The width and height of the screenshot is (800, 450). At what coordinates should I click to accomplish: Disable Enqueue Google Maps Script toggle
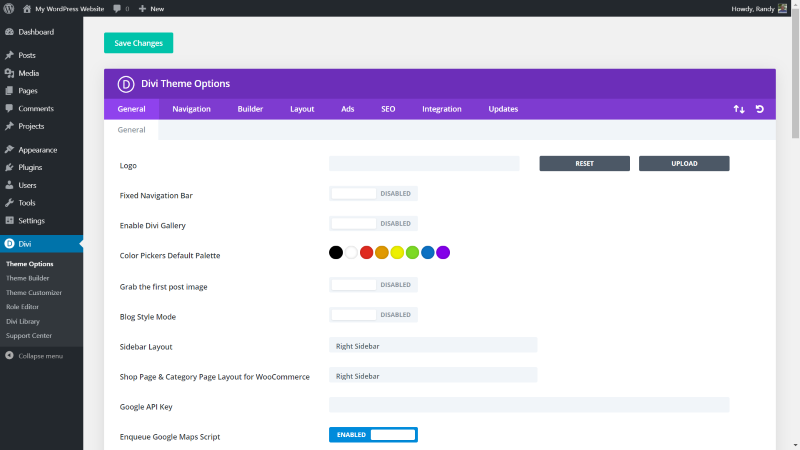click(373, 435)
